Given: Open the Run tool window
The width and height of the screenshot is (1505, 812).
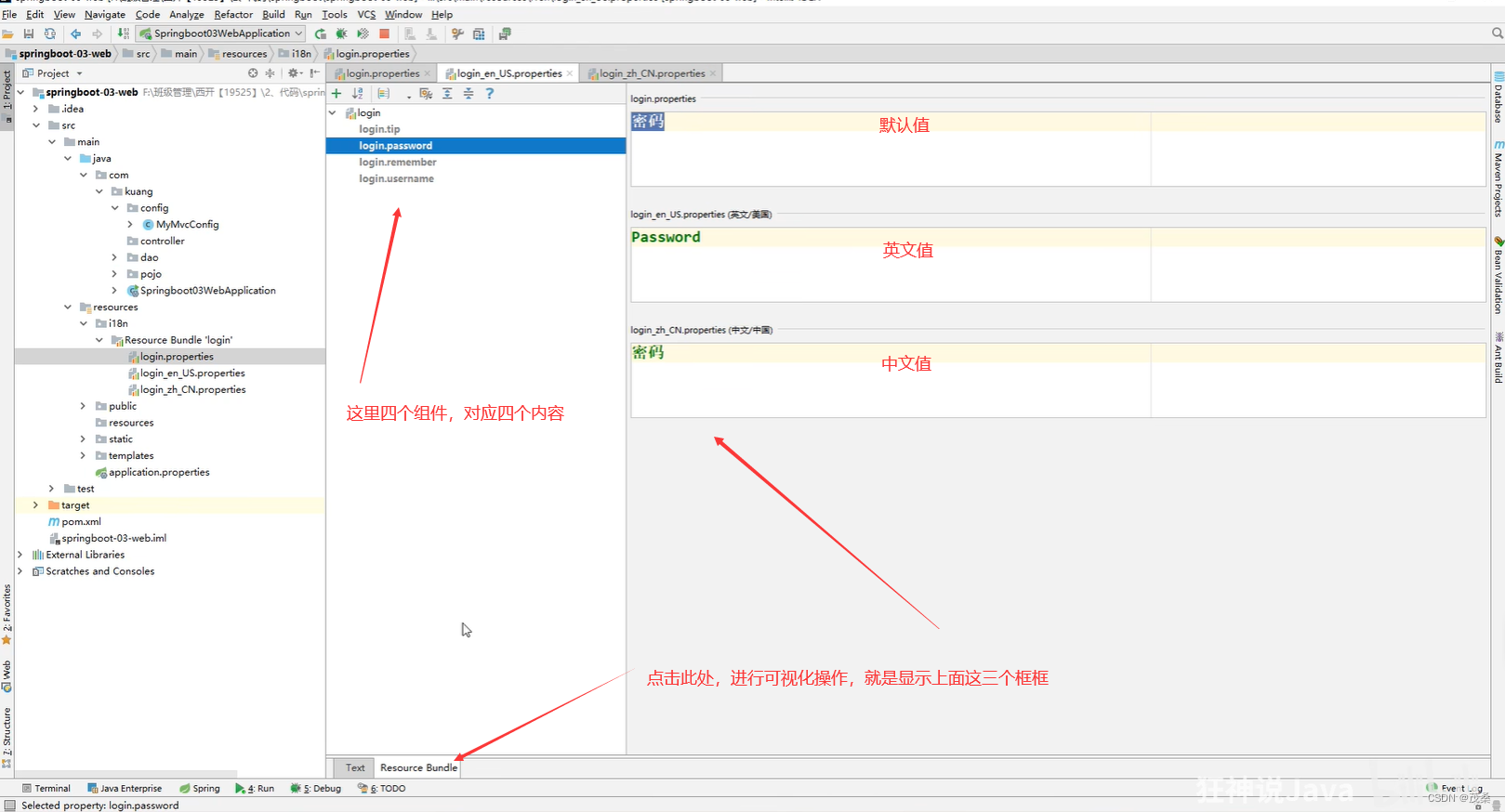Looking at the screenshot, I should (255, 789).
